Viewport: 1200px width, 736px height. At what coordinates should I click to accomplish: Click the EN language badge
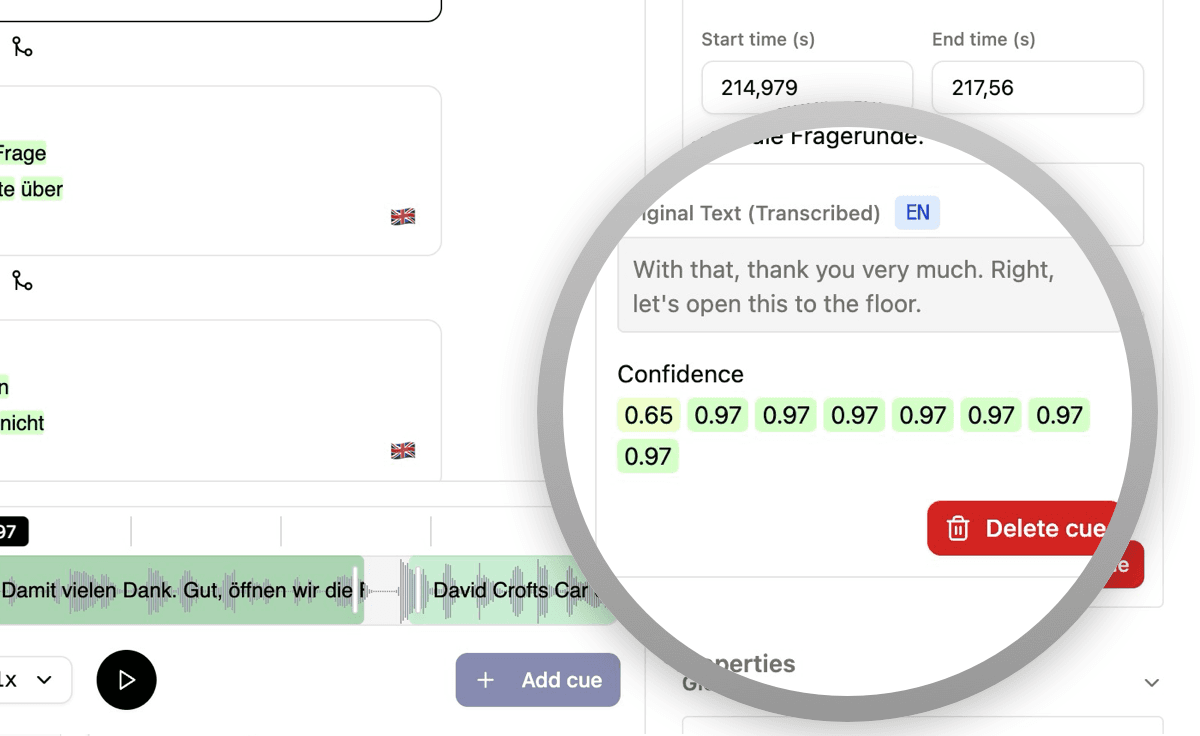point(917,212)
